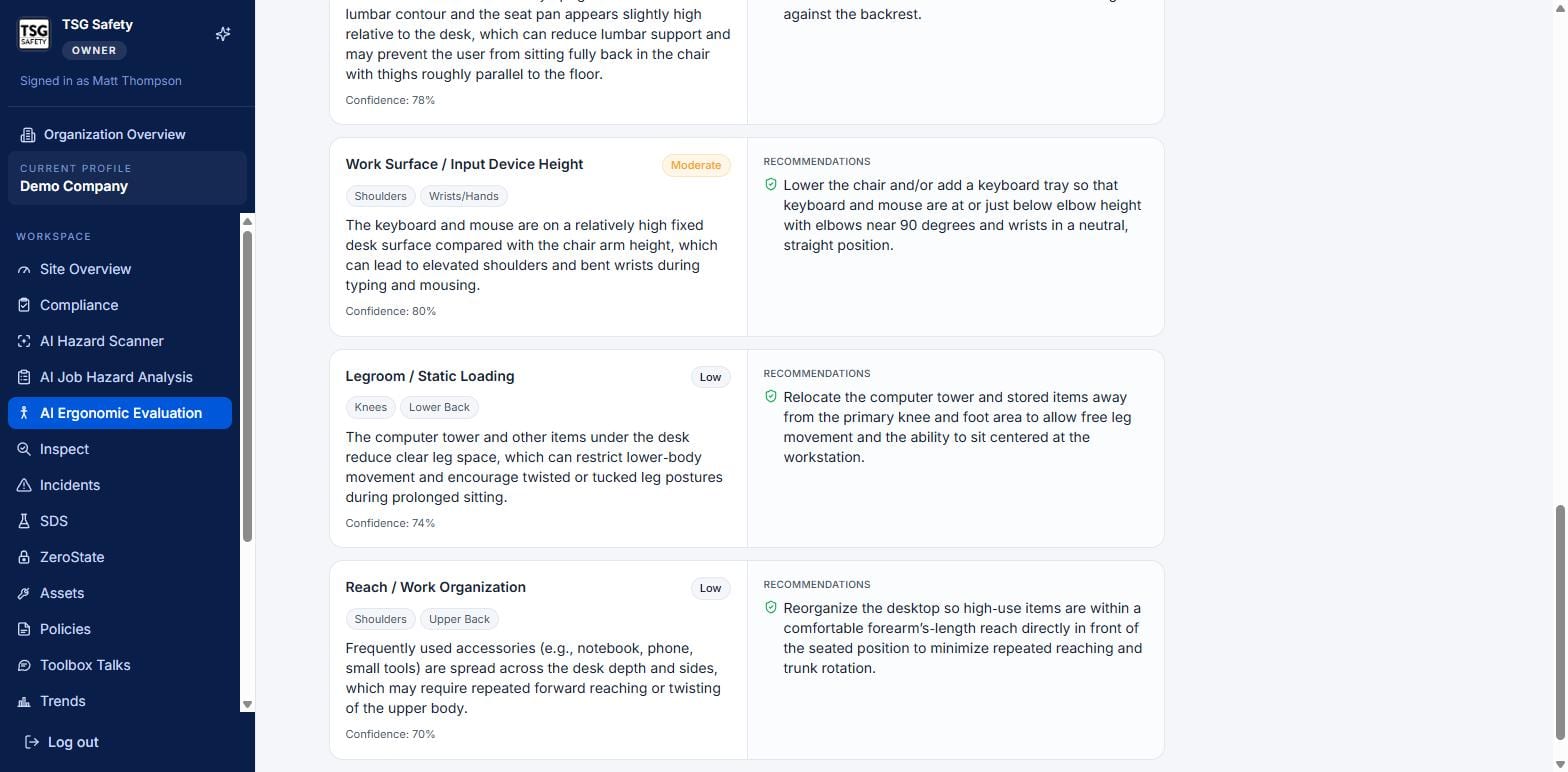The height and width of the screenshot is (772, 1568).
Task: Click the AI Hazard Scanner icon
Action: pos(24,341)
